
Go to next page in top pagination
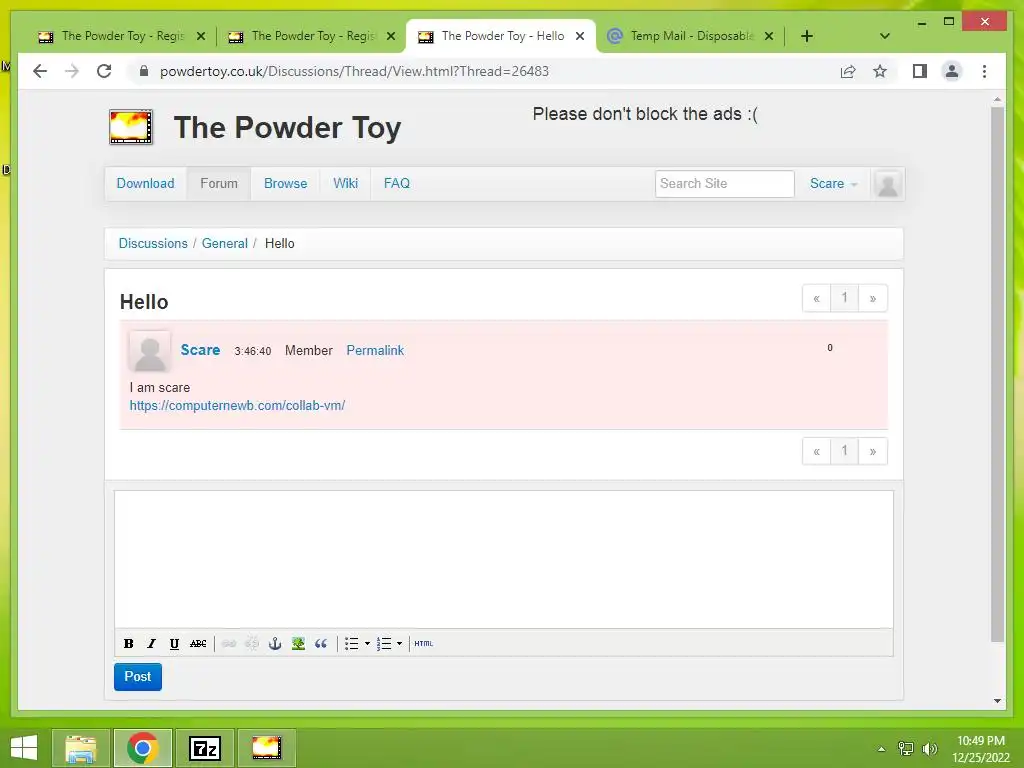tap(873, 298)
